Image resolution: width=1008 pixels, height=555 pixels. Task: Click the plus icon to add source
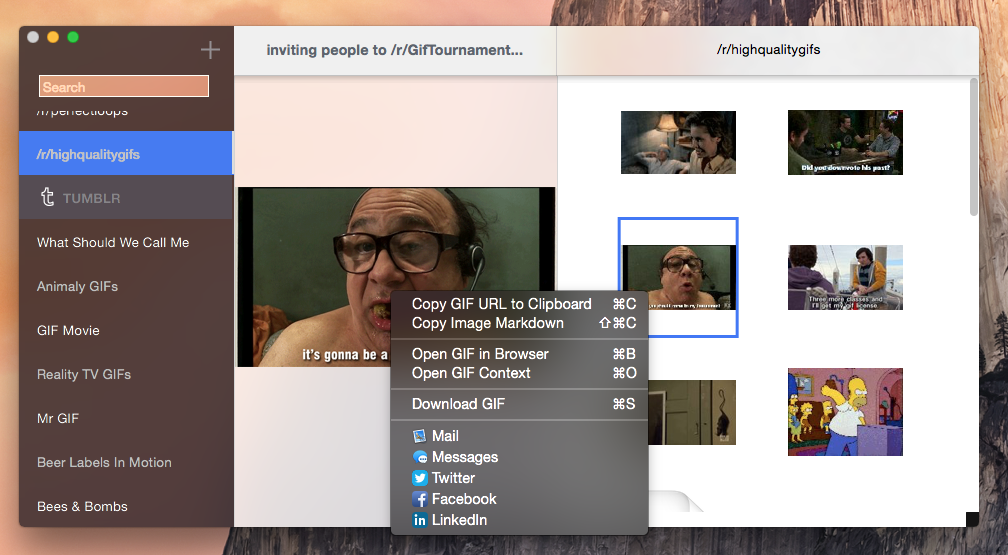[210, 50]
